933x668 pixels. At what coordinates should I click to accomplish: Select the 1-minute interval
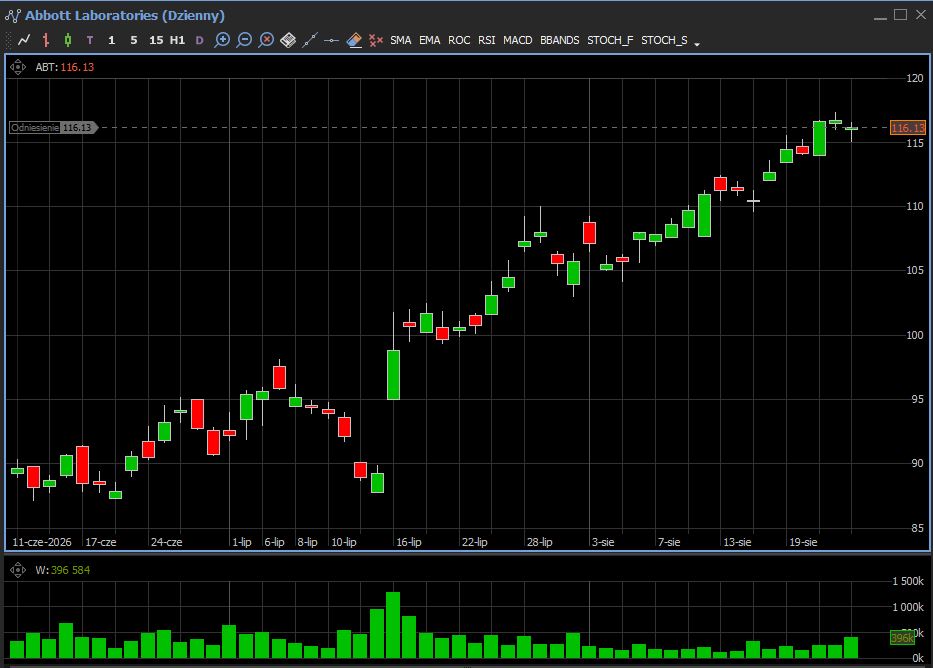pos(111,40)
